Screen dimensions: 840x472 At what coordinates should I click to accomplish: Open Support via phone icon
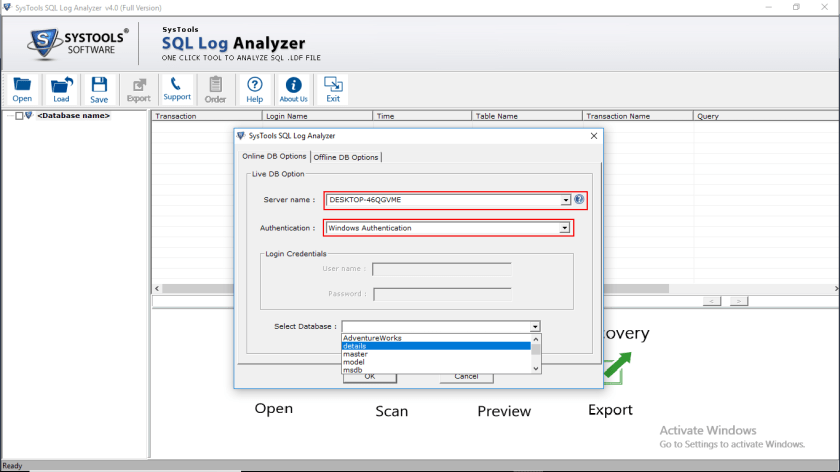pyautogui.click(x=177, y=89)
